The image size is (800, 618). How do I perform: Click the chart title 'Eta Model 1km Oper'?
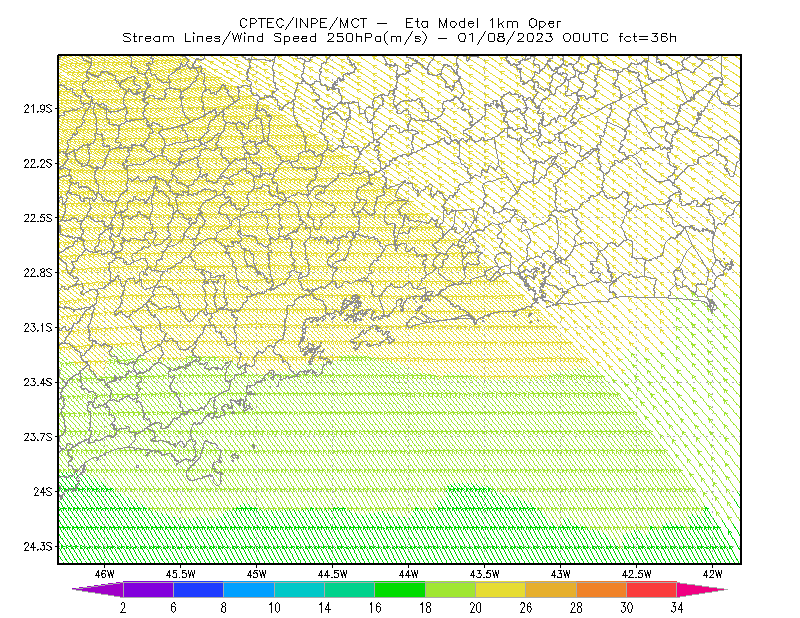click(x=483, y=23)
